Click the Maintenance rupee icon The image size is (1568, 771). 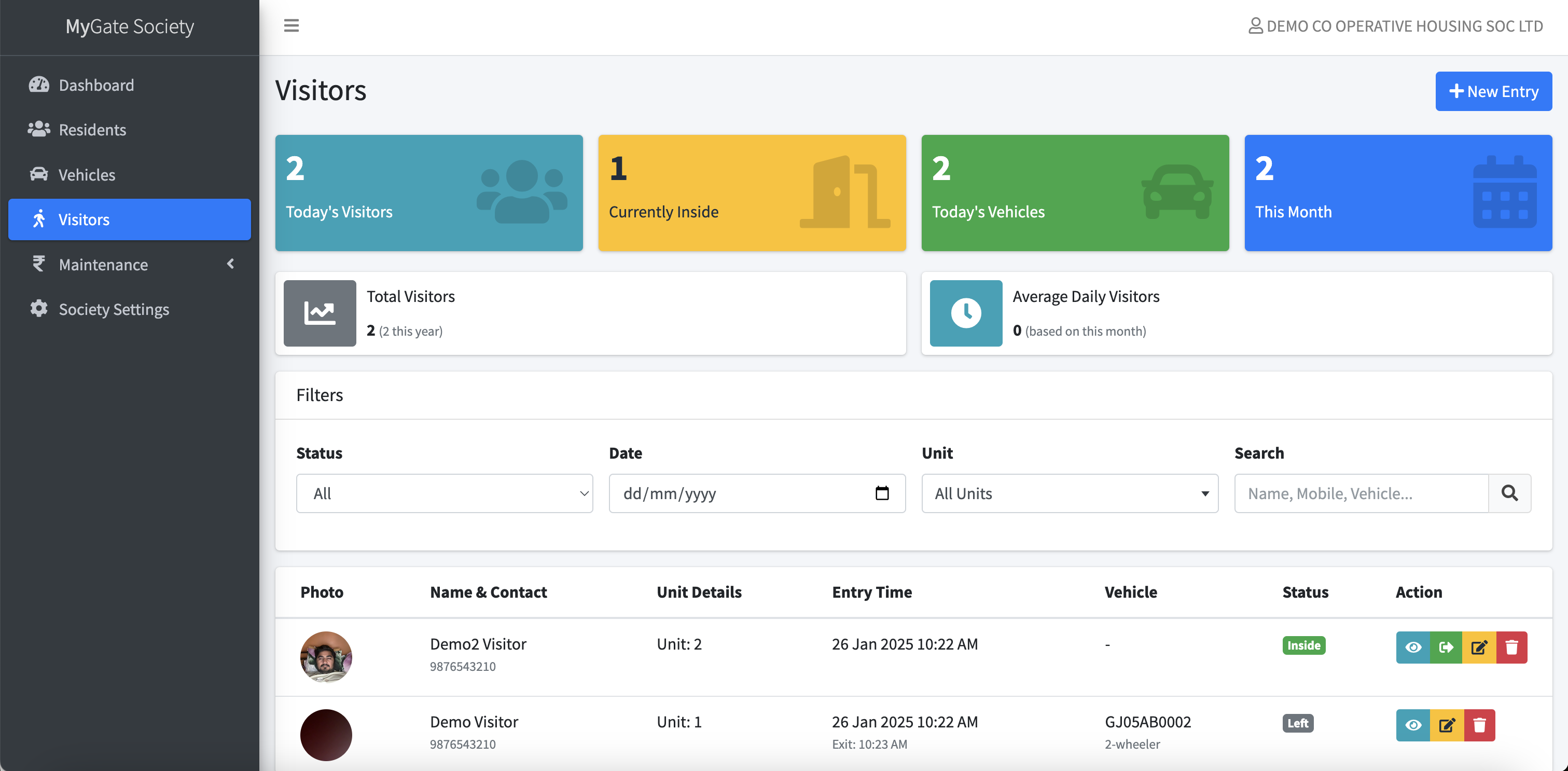[39, 264]
